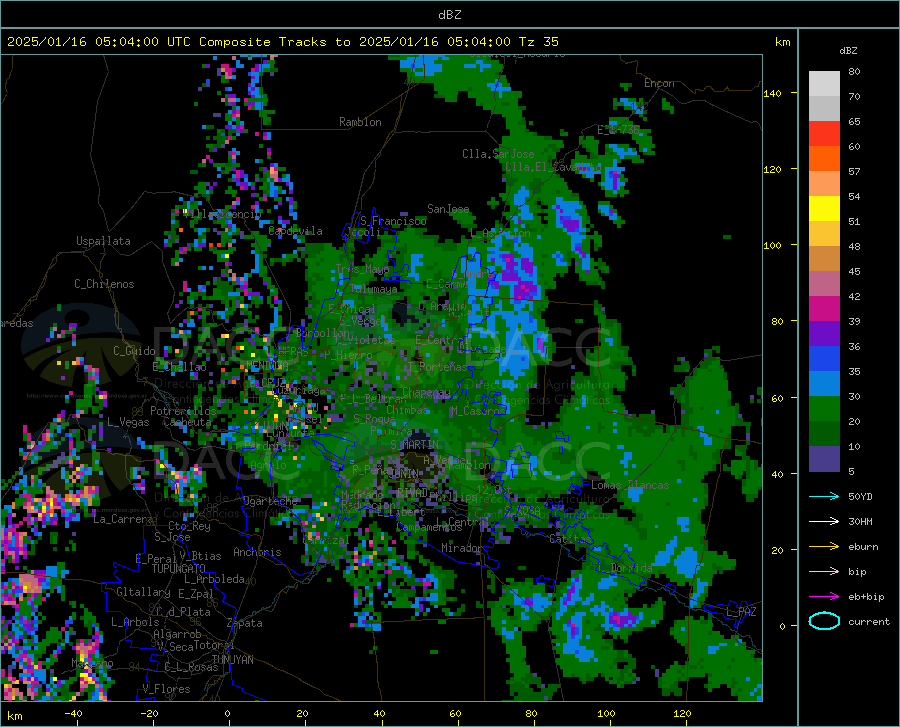900x727 pixels.
Task: Click the Ramblon label near top
Action: click(360, 122)
